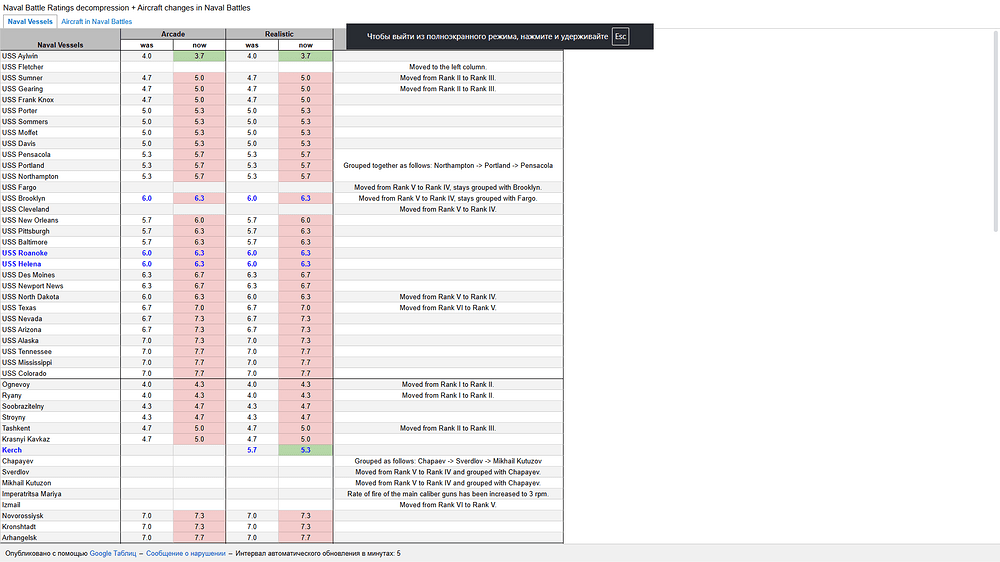The height and width of the screenshot is (562, 1000).
Task: Select the USS Aylwin row name
Action: click(60, 56)
